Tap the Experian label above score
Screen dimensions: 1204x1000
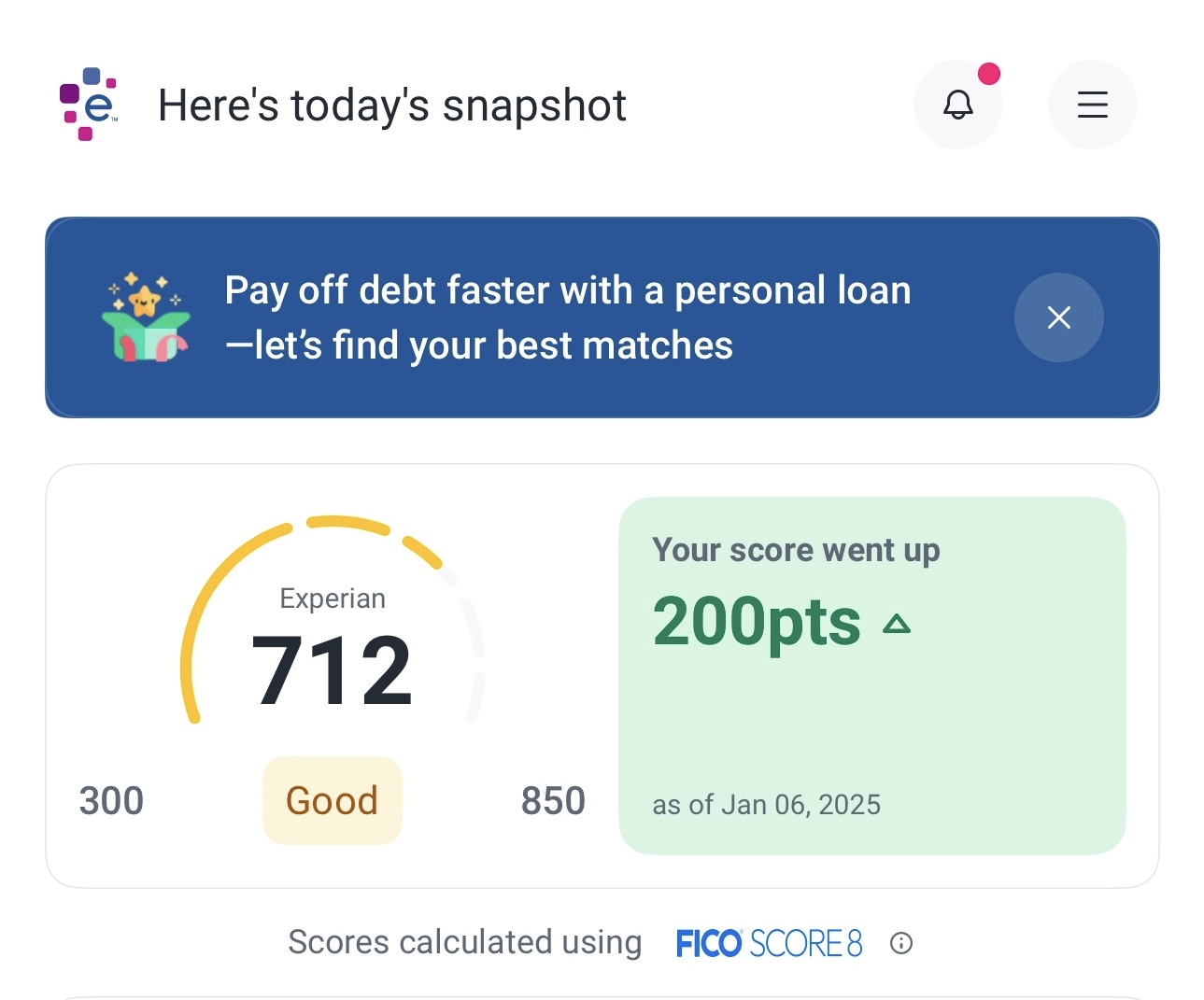[333, 599]
